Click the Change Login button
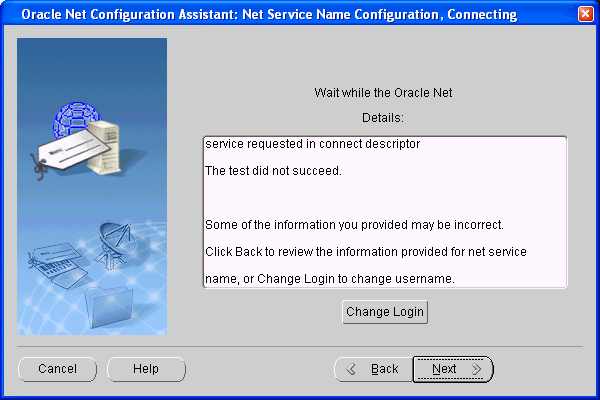 (x=385, y=312)
